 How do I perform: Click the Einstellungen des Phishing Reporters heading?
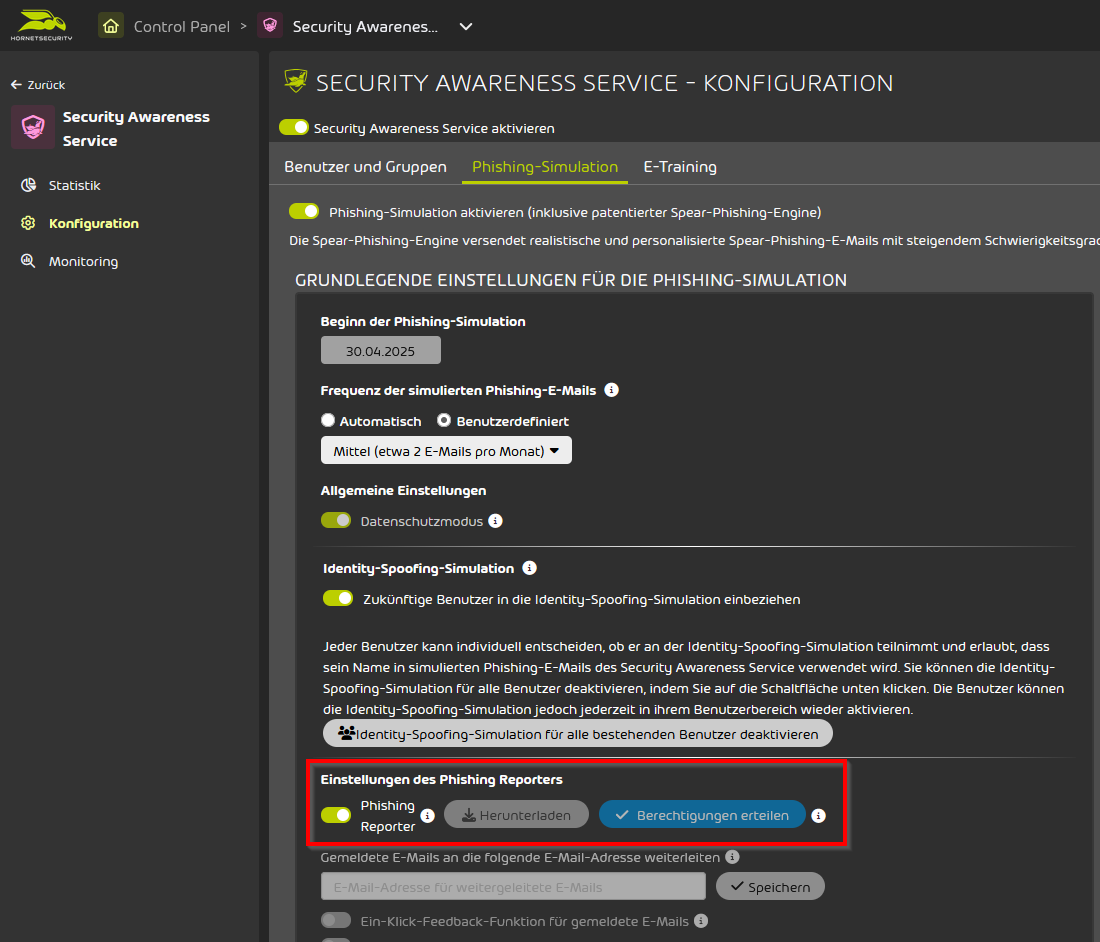click(441, 779)
